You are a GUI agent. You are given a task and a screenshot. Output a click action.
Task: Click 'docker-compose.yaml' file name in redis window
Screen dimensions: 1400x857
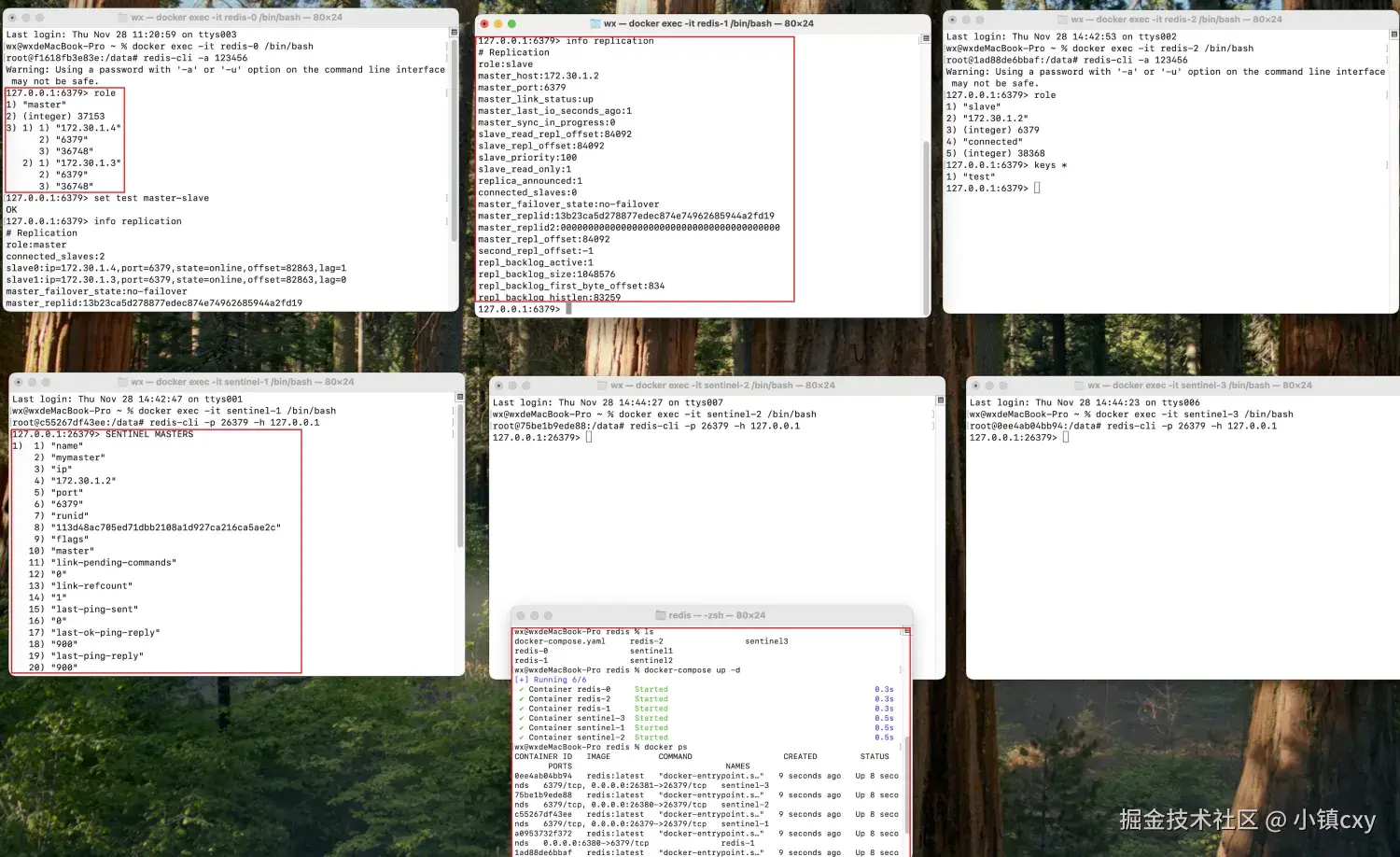pos(560,641)
